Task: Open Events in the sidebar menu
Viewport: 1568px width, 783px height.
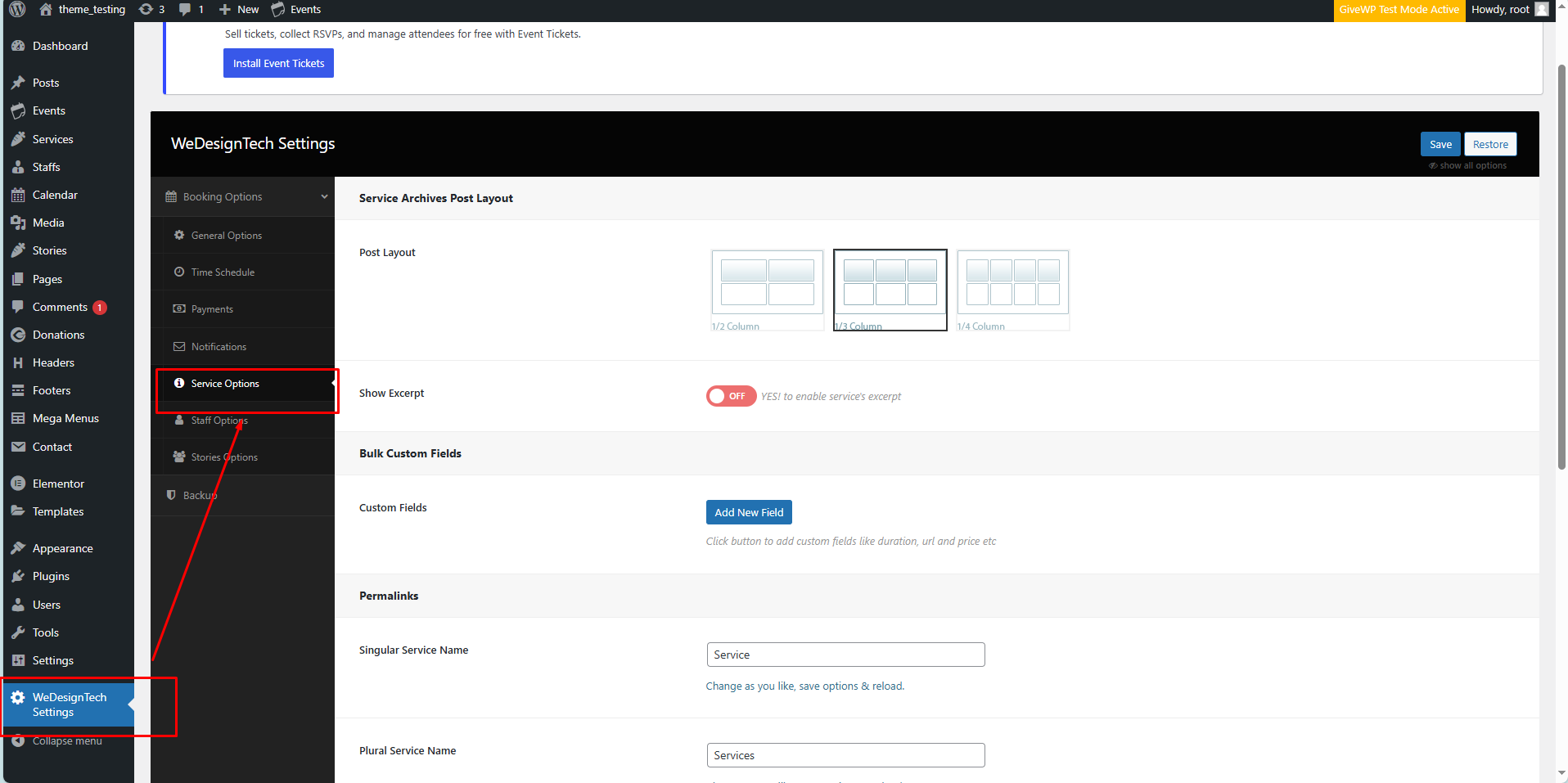Action: [69, 110]
